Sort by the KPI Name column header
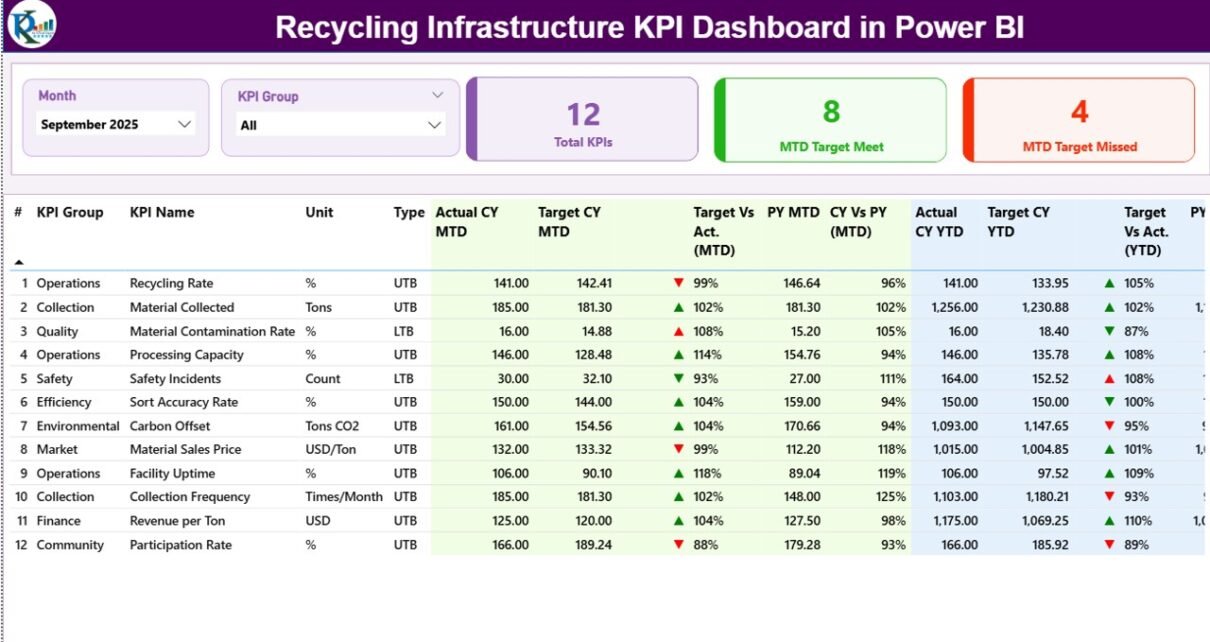The image size is (1210, 642). pos(162,212)
